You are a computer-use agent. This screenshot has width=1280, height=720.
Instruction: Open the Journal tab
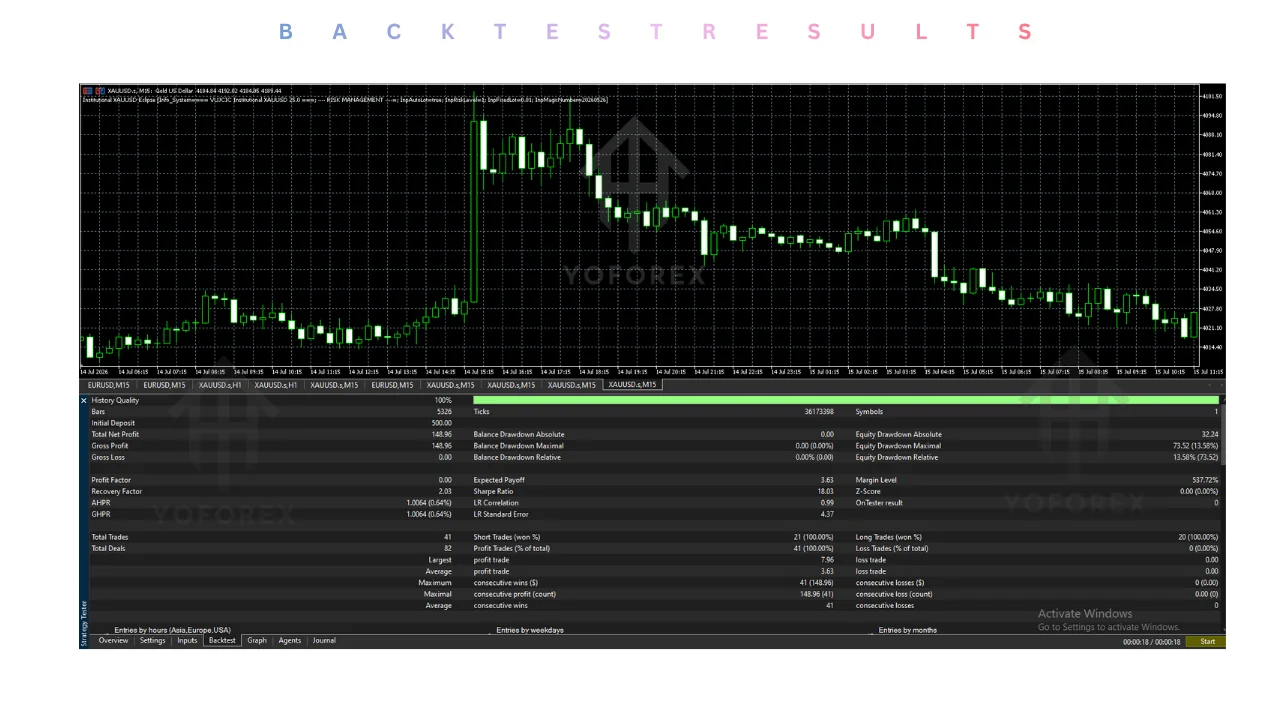click(x=324, y=641)
